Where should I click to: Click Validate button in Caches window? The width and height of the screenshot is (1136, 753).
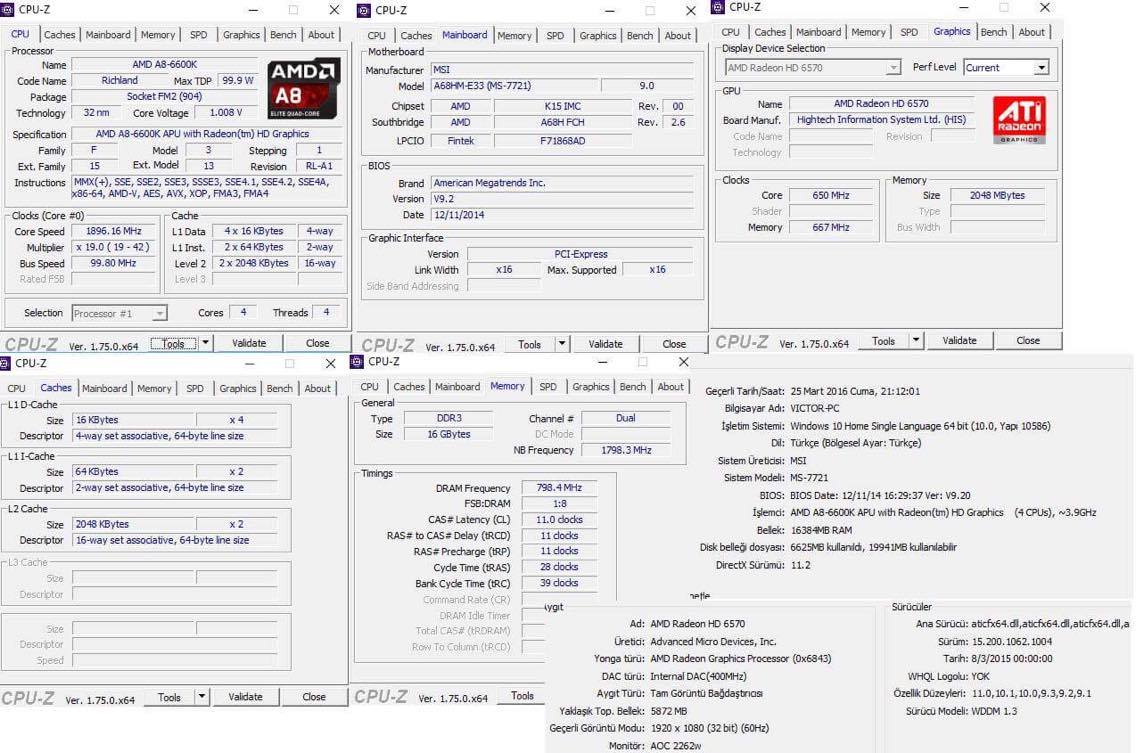coord(246,696)
